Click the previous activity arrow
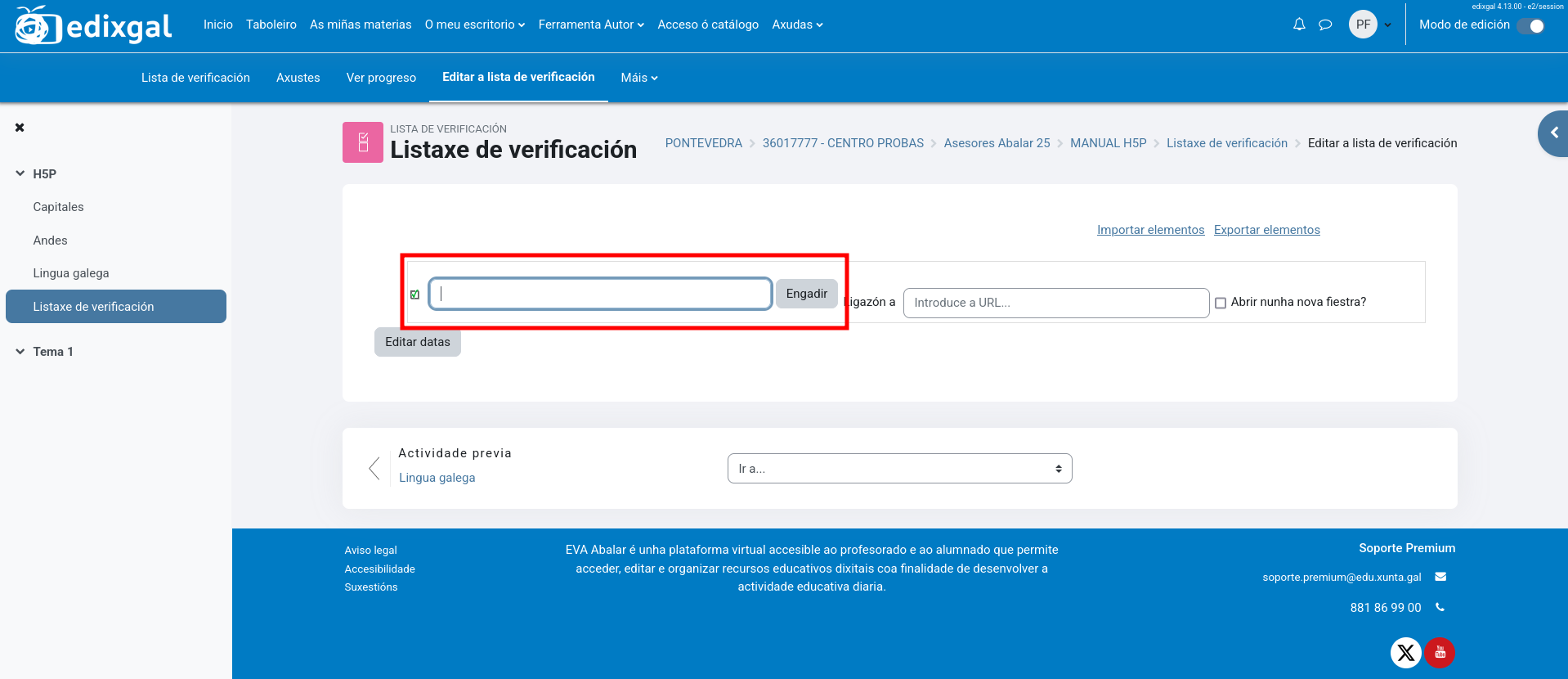Image resolution: width=1568 pixels, height=679 pixels. 374,468
